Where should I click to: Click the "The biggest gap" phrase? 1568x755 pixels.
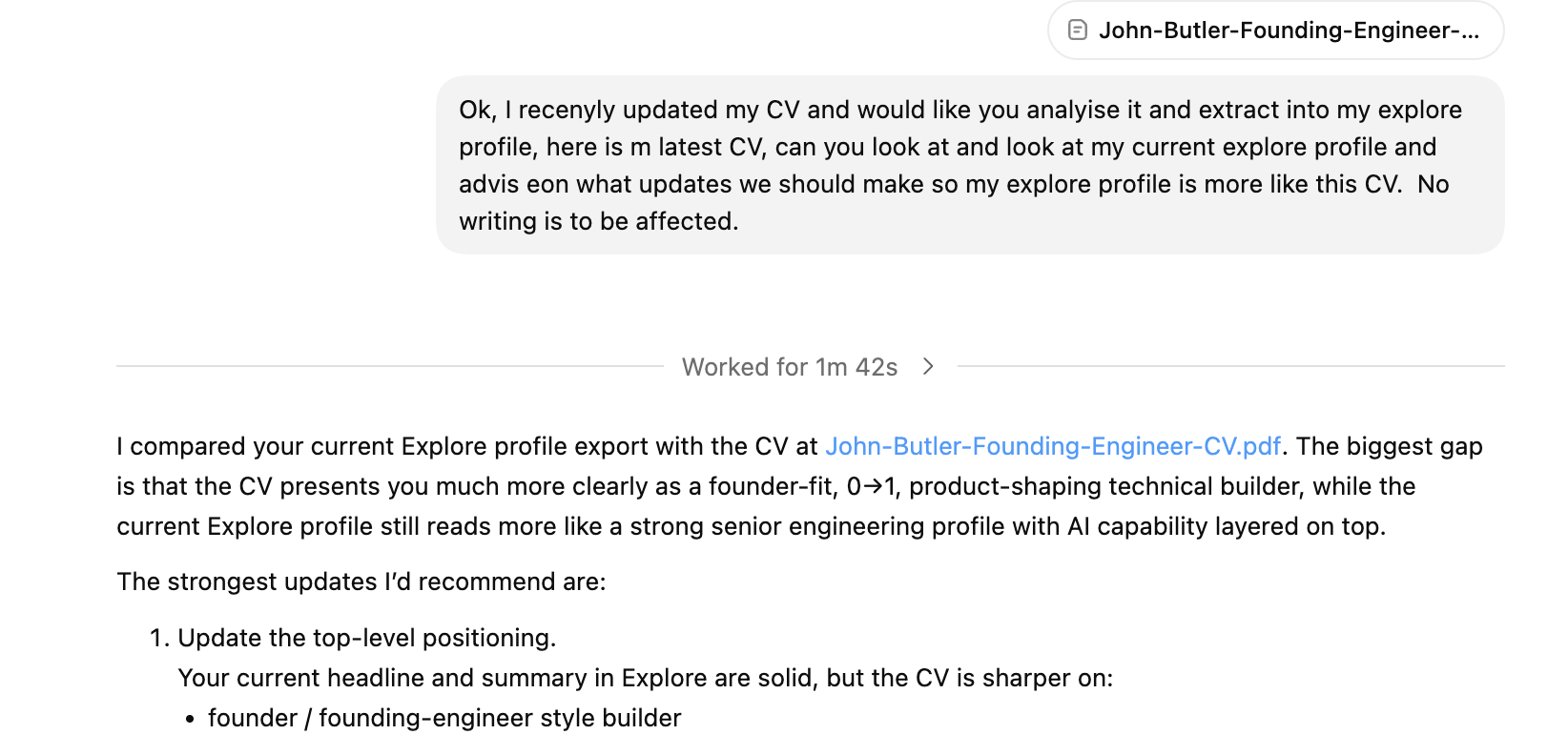(1389, 446)
